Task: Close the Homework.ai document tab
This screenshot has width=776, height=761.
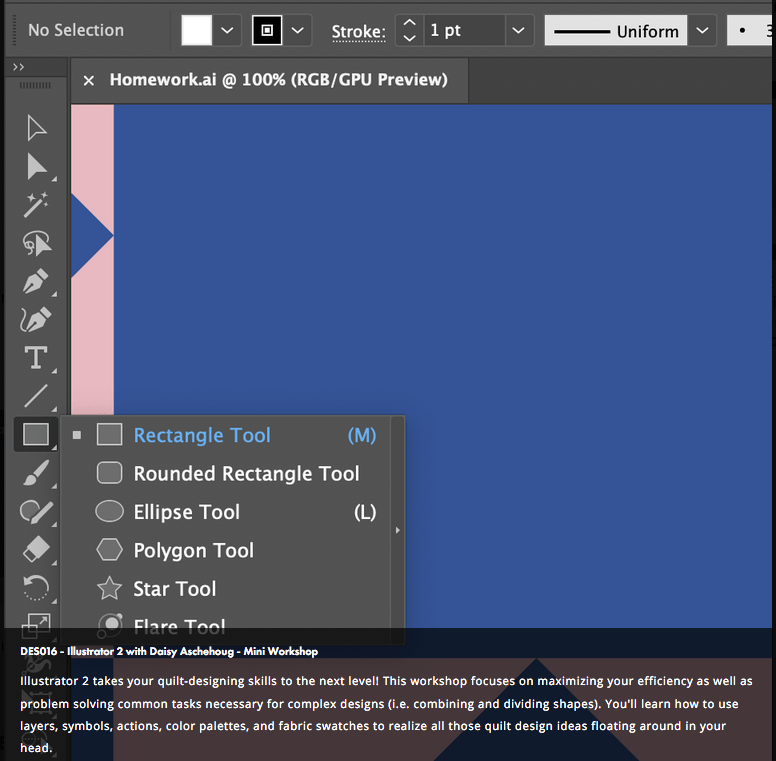Action: coord(89,80)
